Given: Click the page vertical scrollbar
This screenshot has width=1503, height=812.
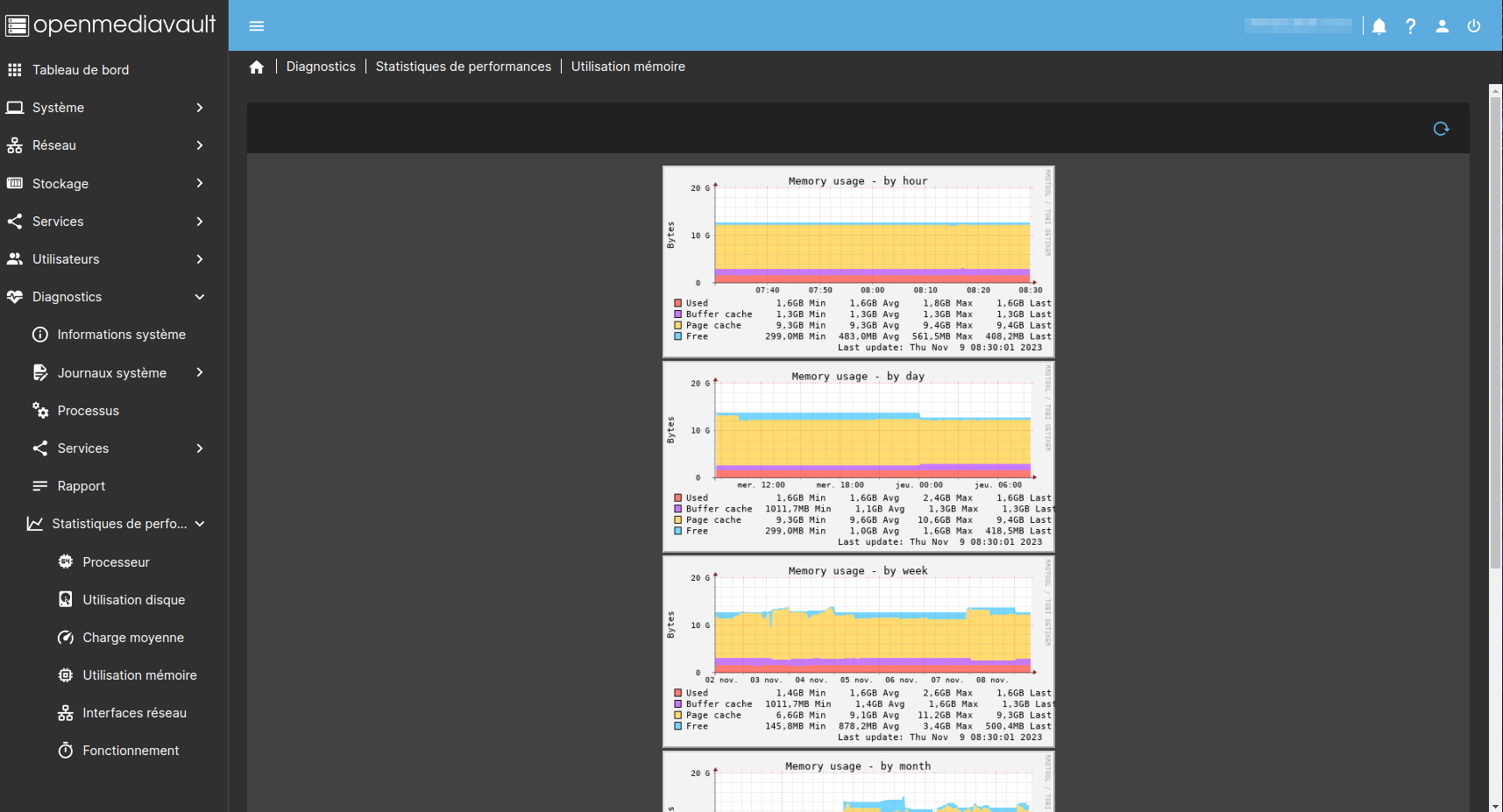Looking at the screenshot, I should [1495, 333].
